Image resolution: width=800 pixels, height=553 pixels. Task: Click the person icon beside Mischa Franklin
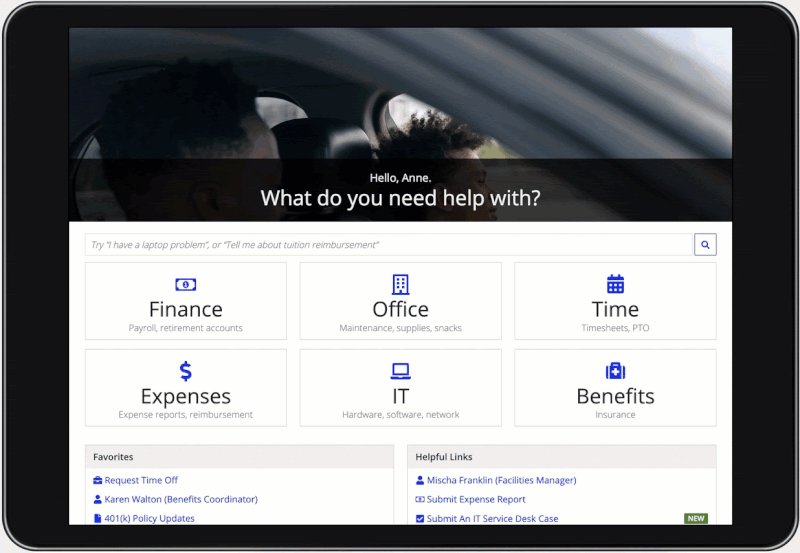420,480
